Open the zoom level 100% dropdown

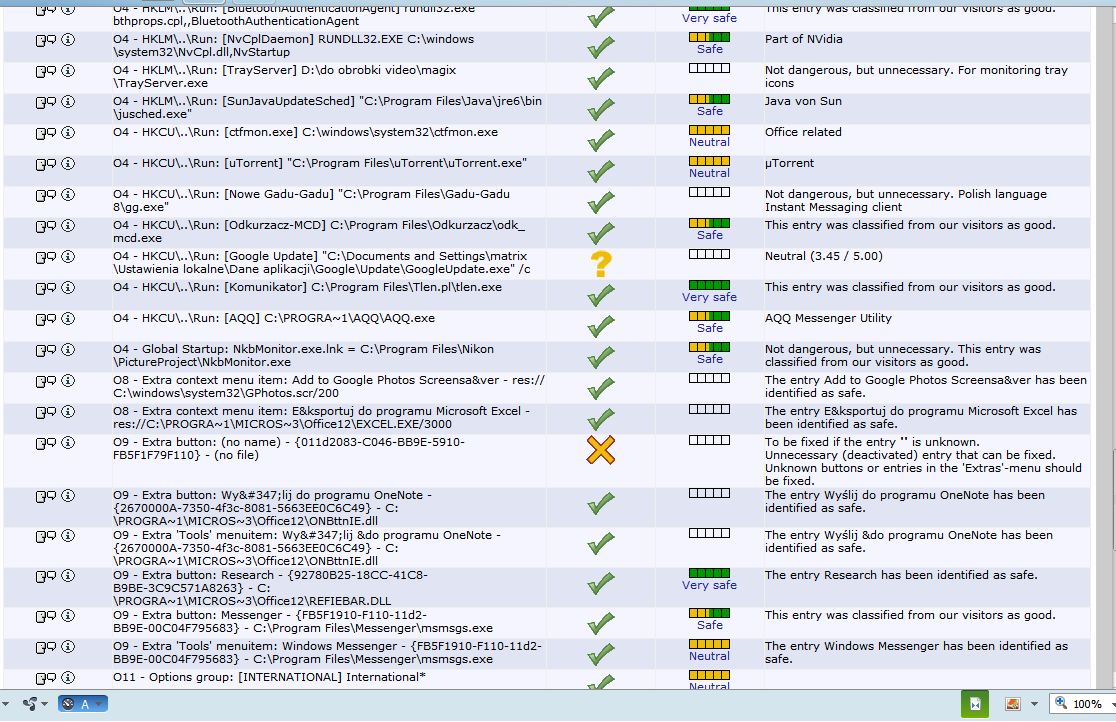1081,703
